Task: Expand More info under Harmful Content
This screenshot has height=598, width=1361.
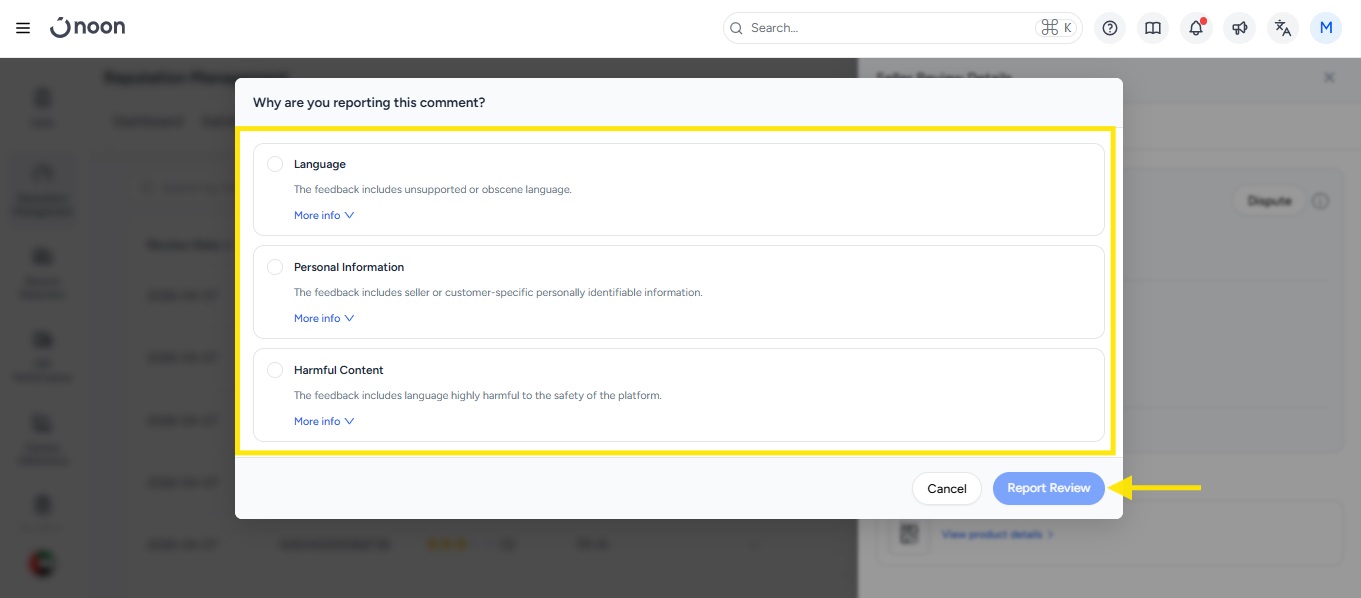Action: pos(324,421)
